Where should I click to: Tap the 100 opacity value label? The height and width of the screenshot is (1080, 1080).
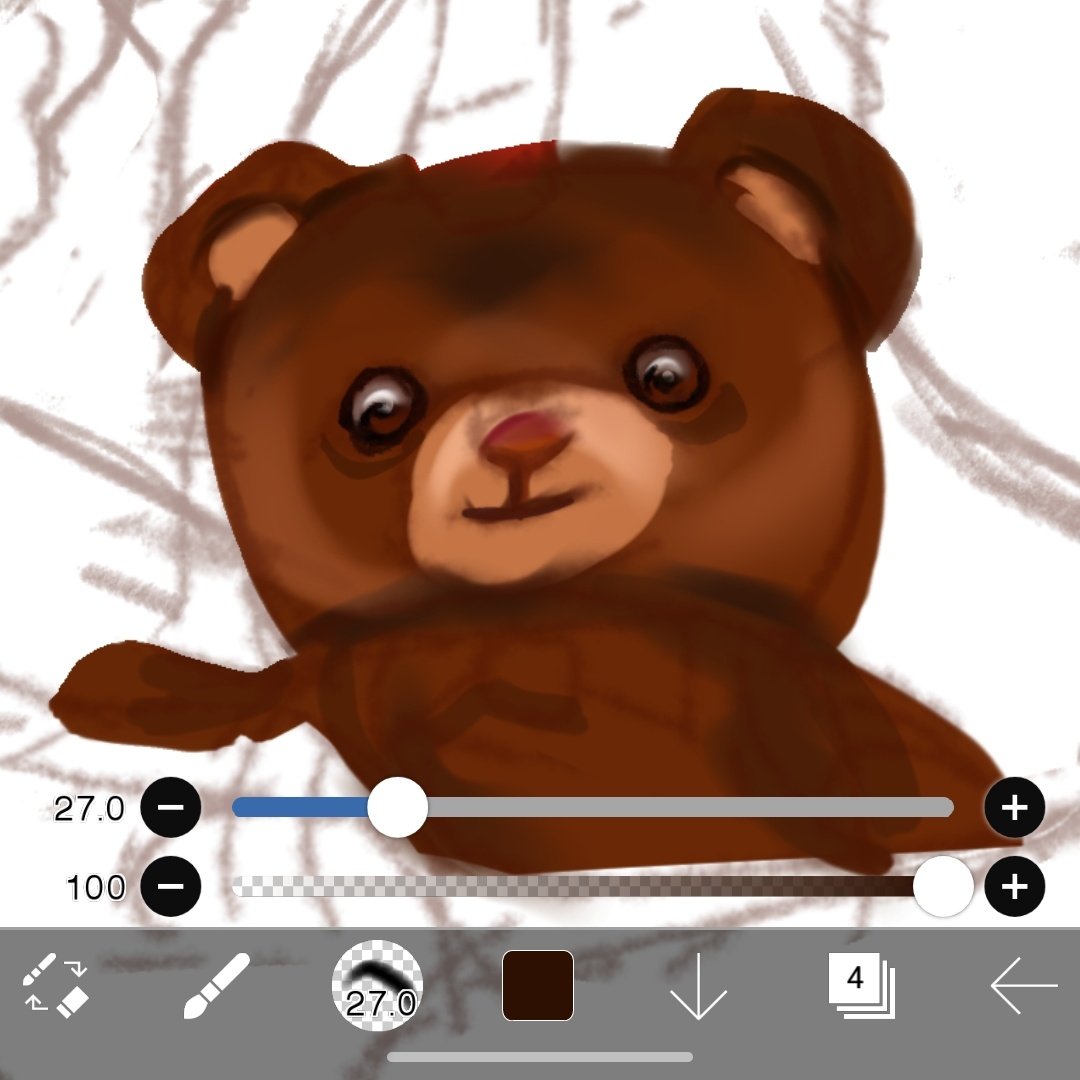[x=96, y=887]
